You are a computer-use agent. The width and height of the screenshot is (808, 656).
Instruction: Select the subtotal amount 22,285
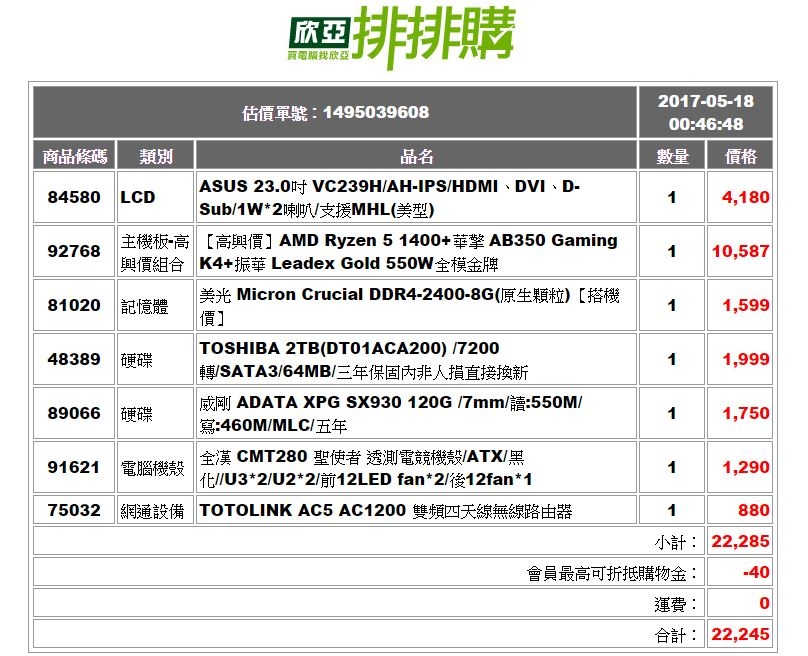coord(740,542)
